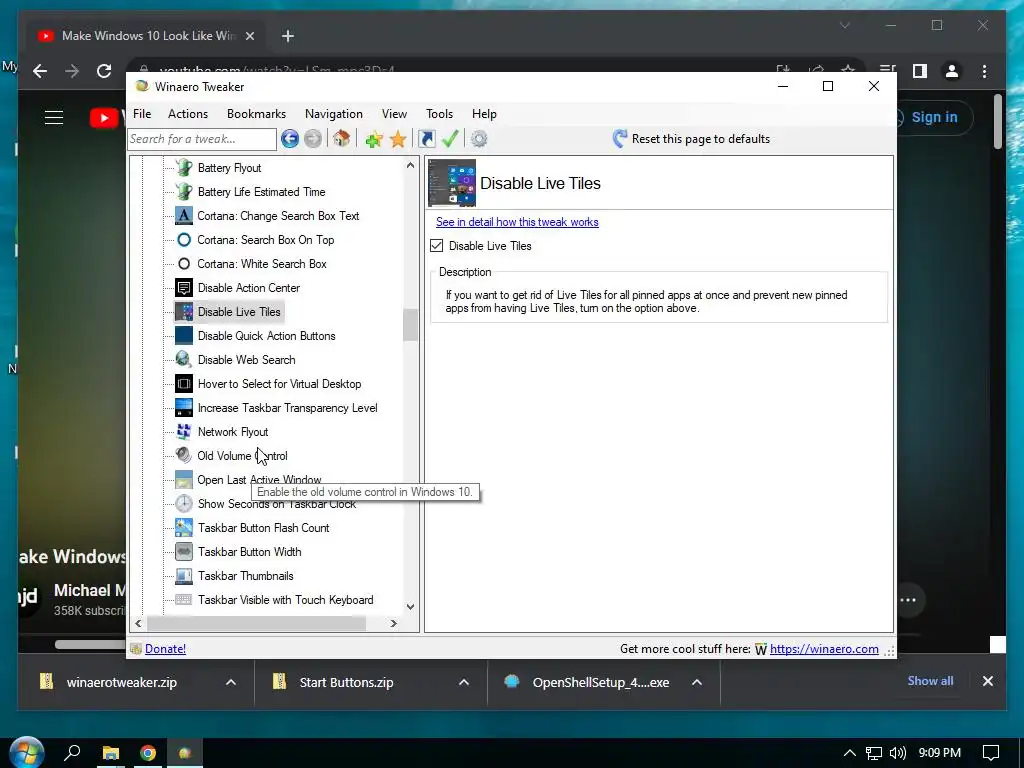Viewport: 1024px width, 768px height.
Task: Select Taskbar Thumbnails tweak
Action: coord(246,576)
